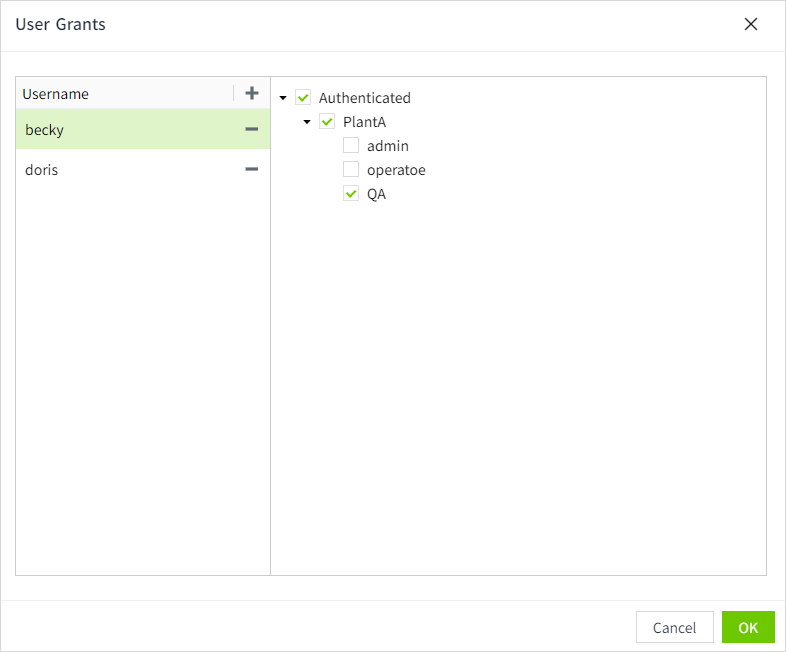Uncheck the Authenticated checkbox
Viewport: 786px width, 652px height.
pos(303,98)
